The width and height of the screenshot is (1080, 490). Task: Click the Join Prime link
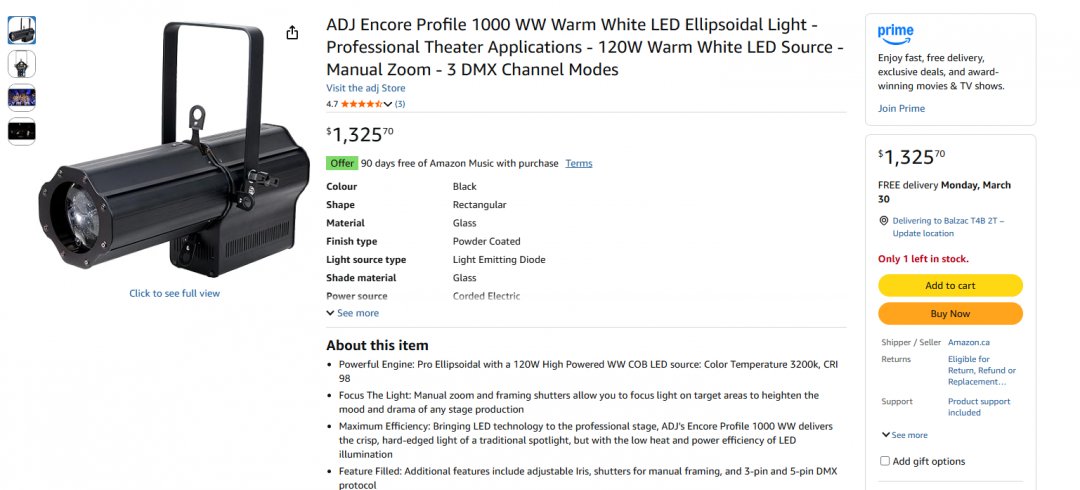(x=901, y=108)
